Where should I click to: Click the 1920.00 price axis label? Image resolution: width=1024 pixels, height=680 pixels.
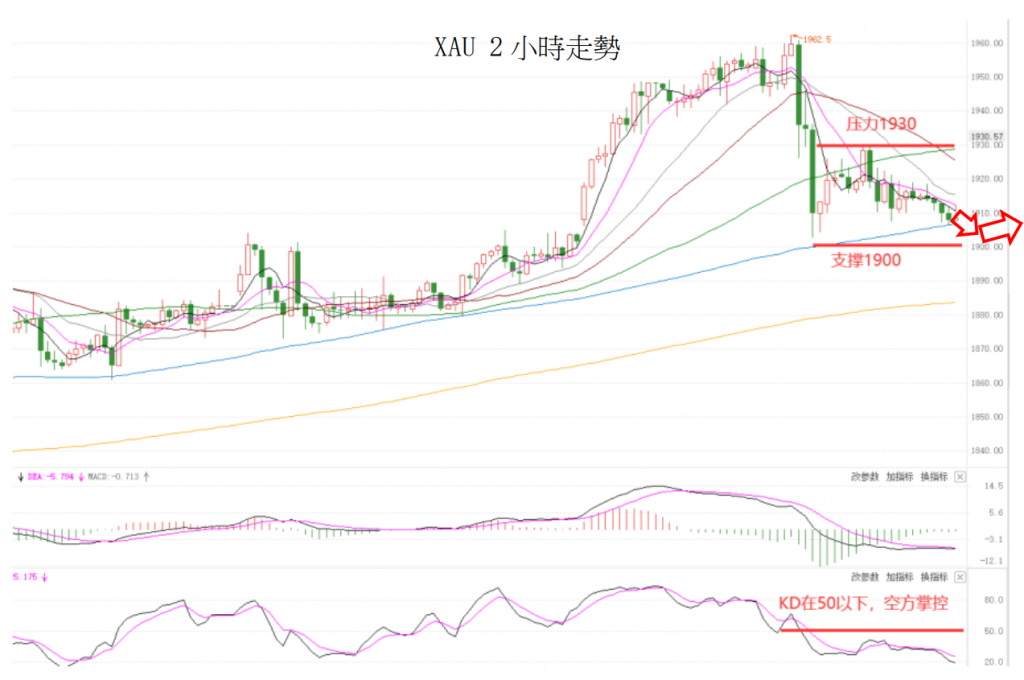point(987,179)
